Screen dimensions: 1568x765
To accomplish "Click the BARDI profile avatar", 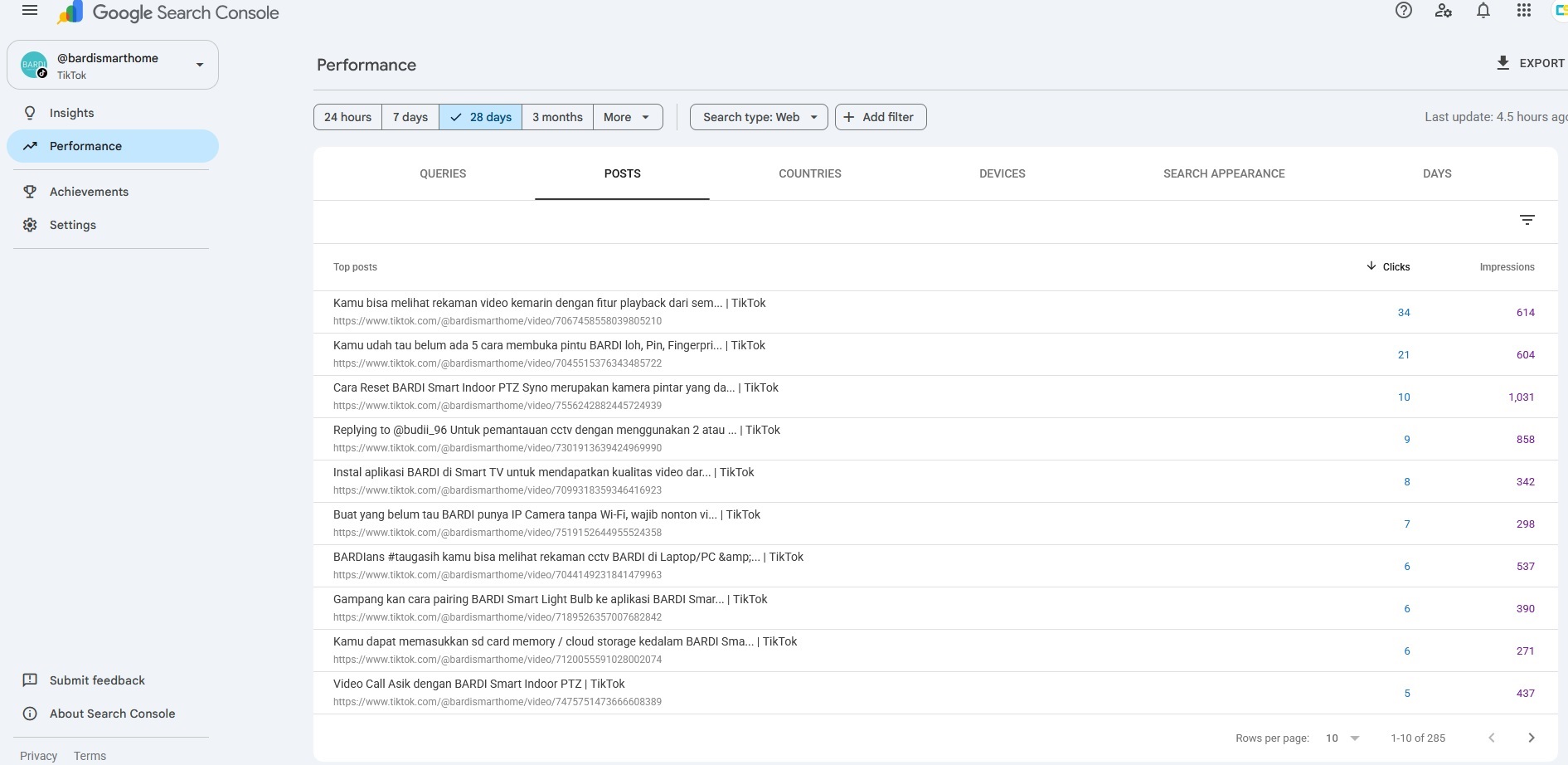I will [x=34, y=65].
